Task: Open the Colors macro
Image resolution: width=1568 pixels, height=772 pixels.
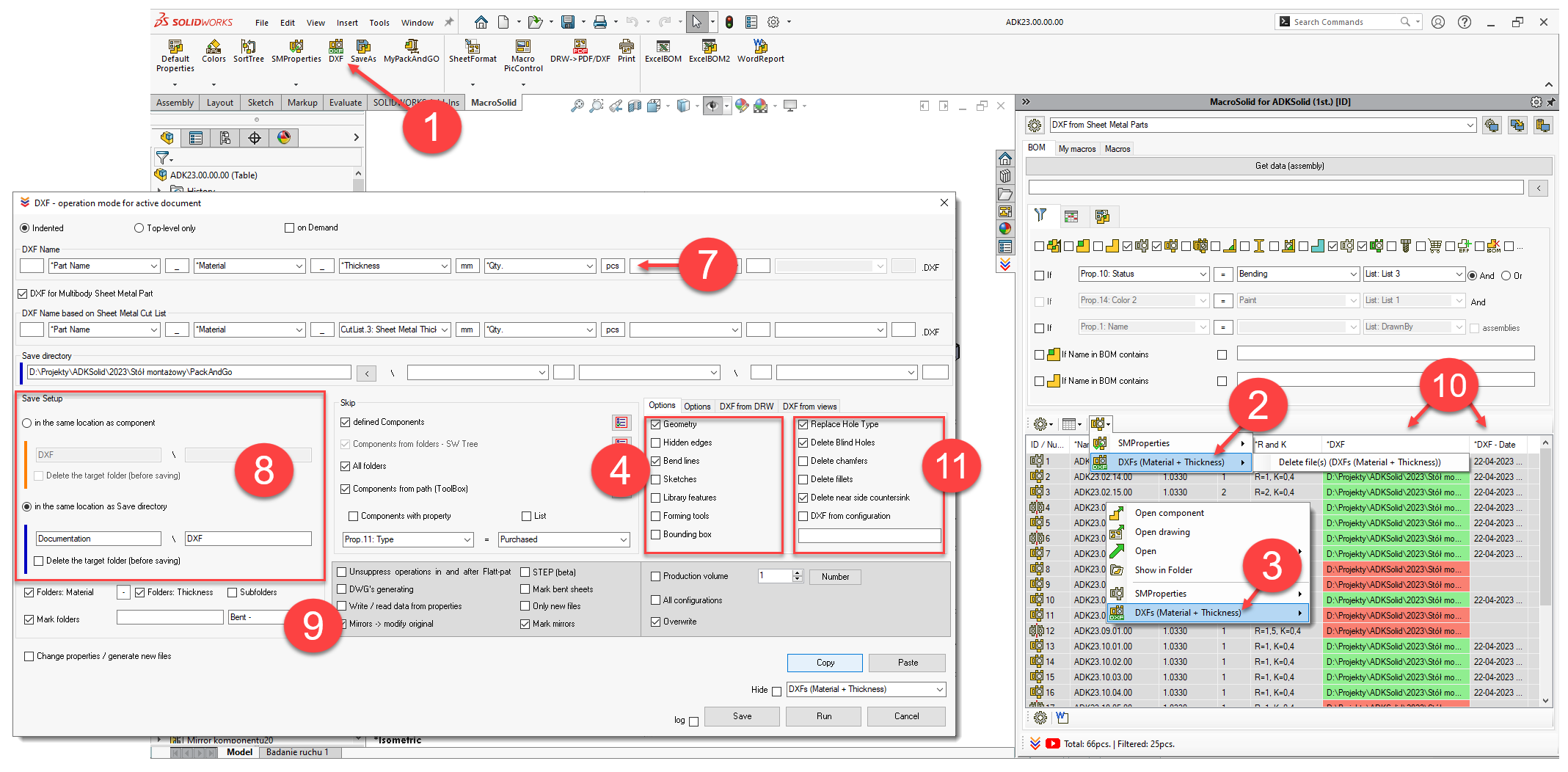Action: (214, 51)
